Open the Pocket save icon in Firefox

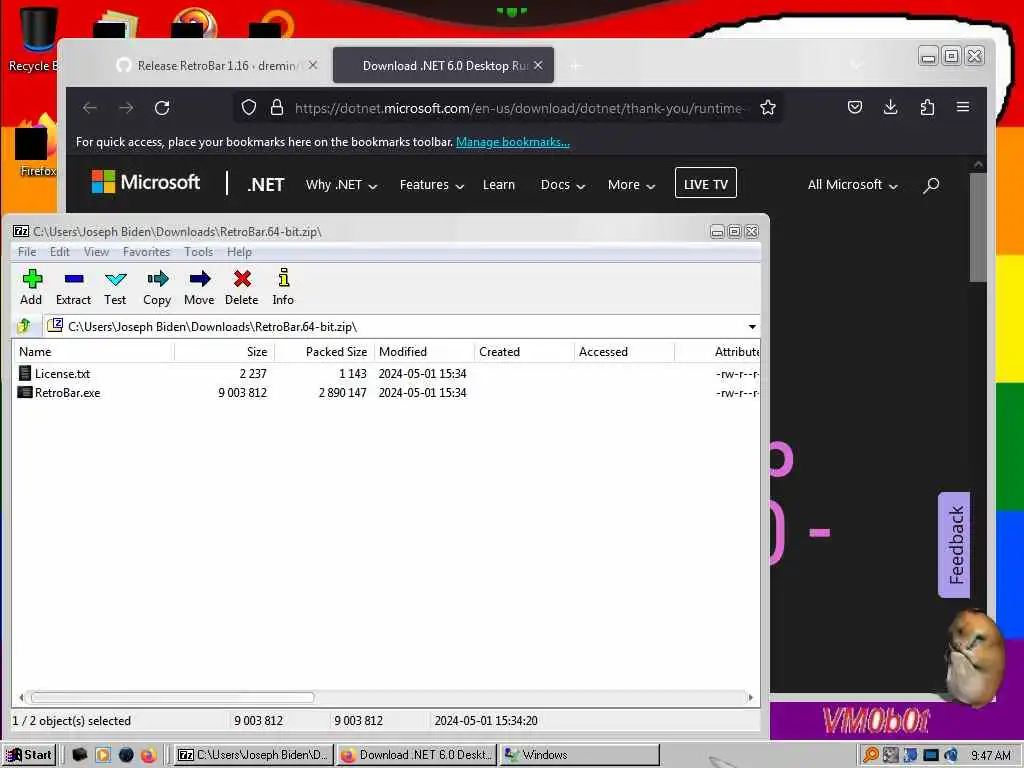point(855,107)
